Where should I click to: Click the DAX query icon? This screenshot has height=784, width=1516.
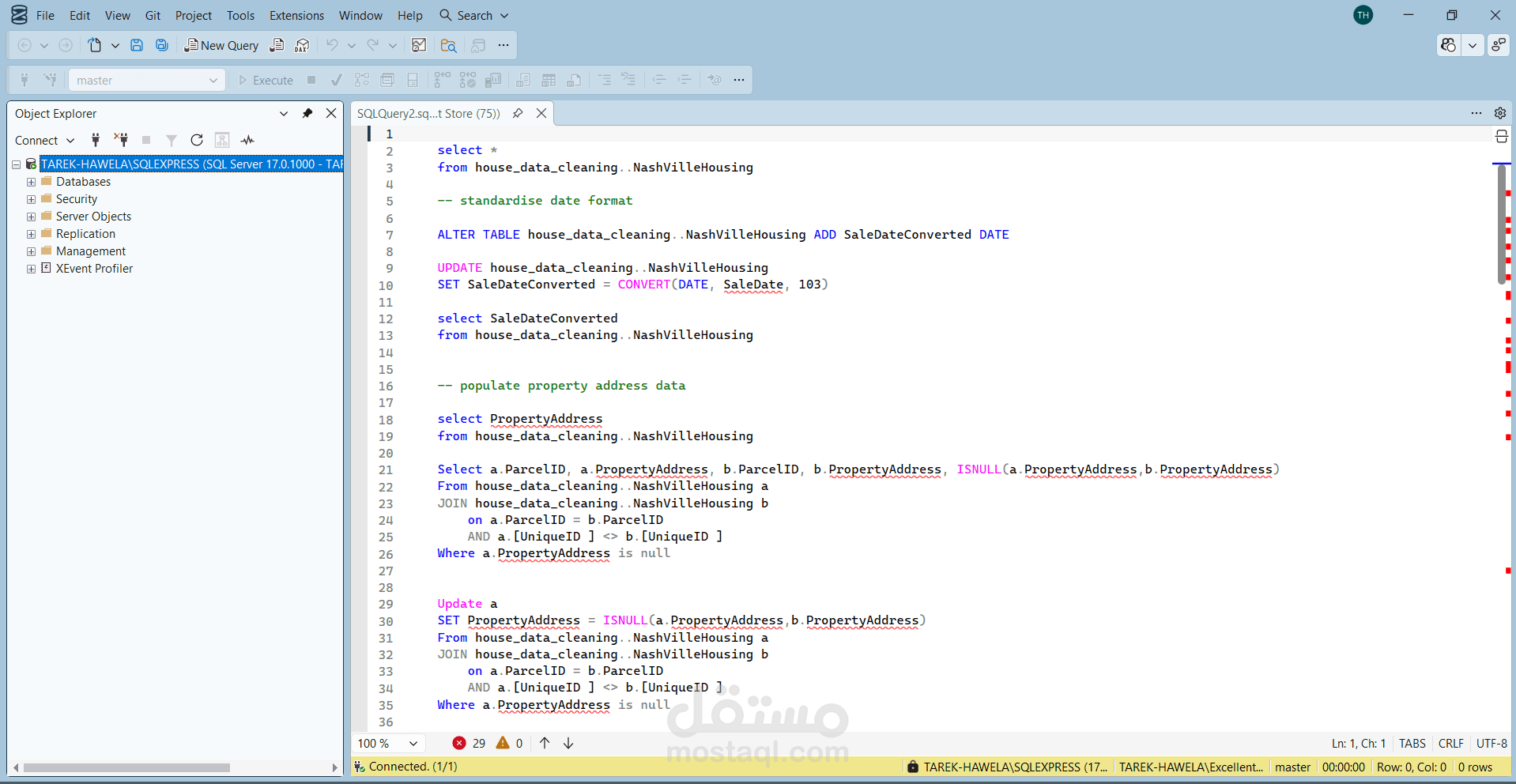[x=302, y=45]
